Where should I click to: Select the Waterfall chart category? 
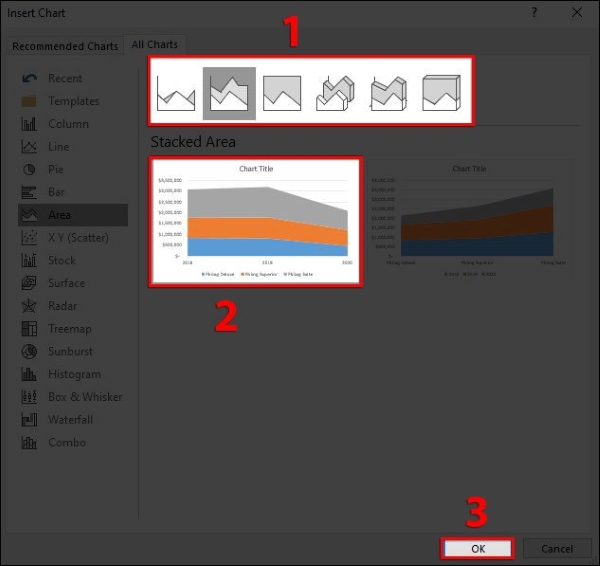pos(73,420)
